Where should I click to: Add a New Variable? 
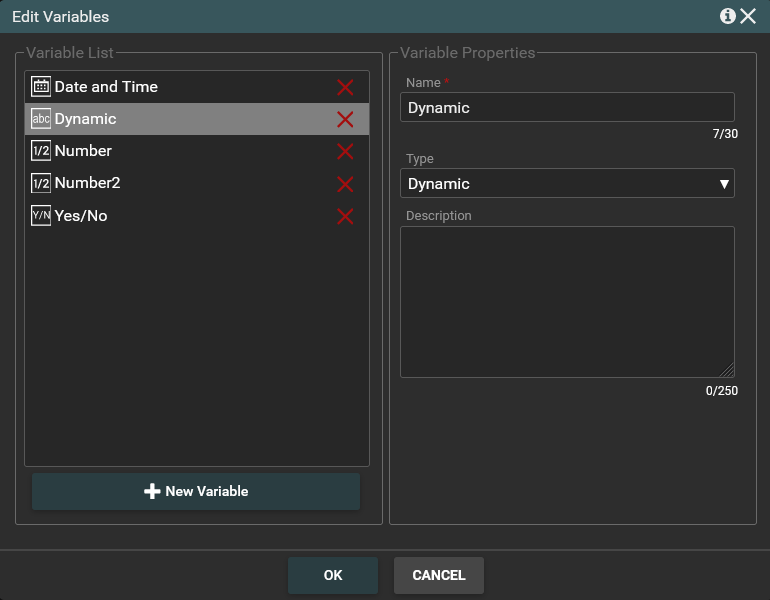(x=196, y=491)
